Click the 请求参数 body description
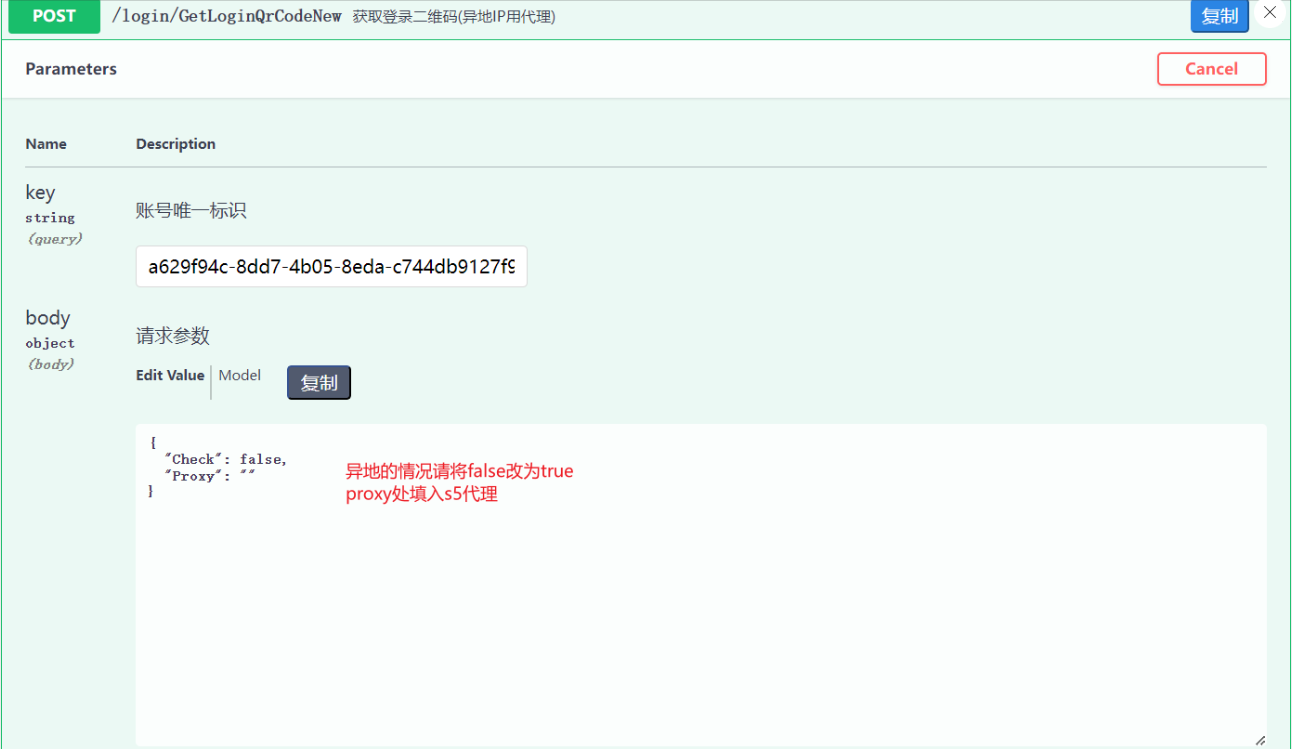The width and height of the screenshot is (1292, 749). pos(173,336)
